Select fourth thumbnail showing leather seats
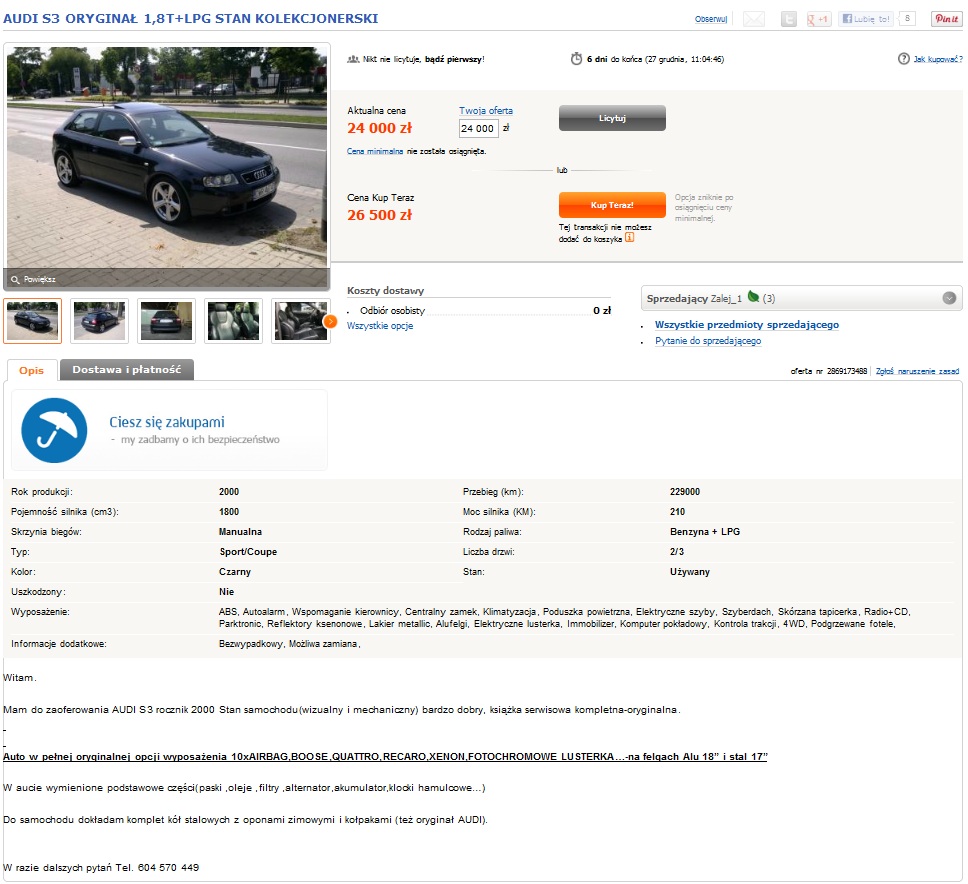This screenshot has width=968, height=884. pyautogui.click(x=233, y=321)
